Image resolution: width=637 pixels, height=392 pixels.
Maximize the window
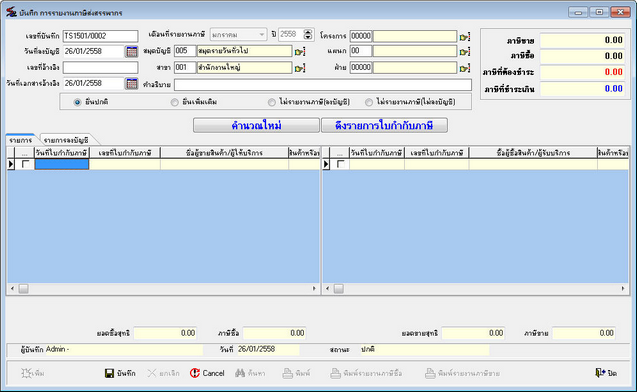pyautogui.click(x=599, y=12)
